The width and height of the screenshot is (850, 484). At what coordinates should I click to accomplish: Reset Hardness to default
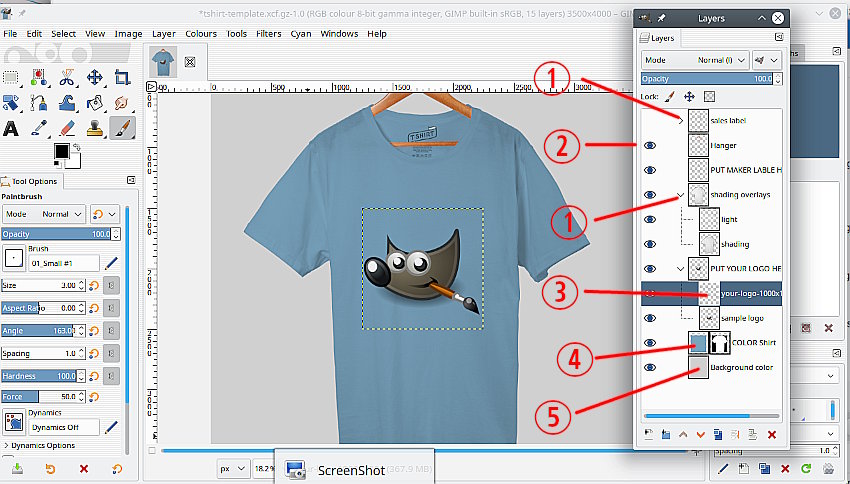pos(94,376)
